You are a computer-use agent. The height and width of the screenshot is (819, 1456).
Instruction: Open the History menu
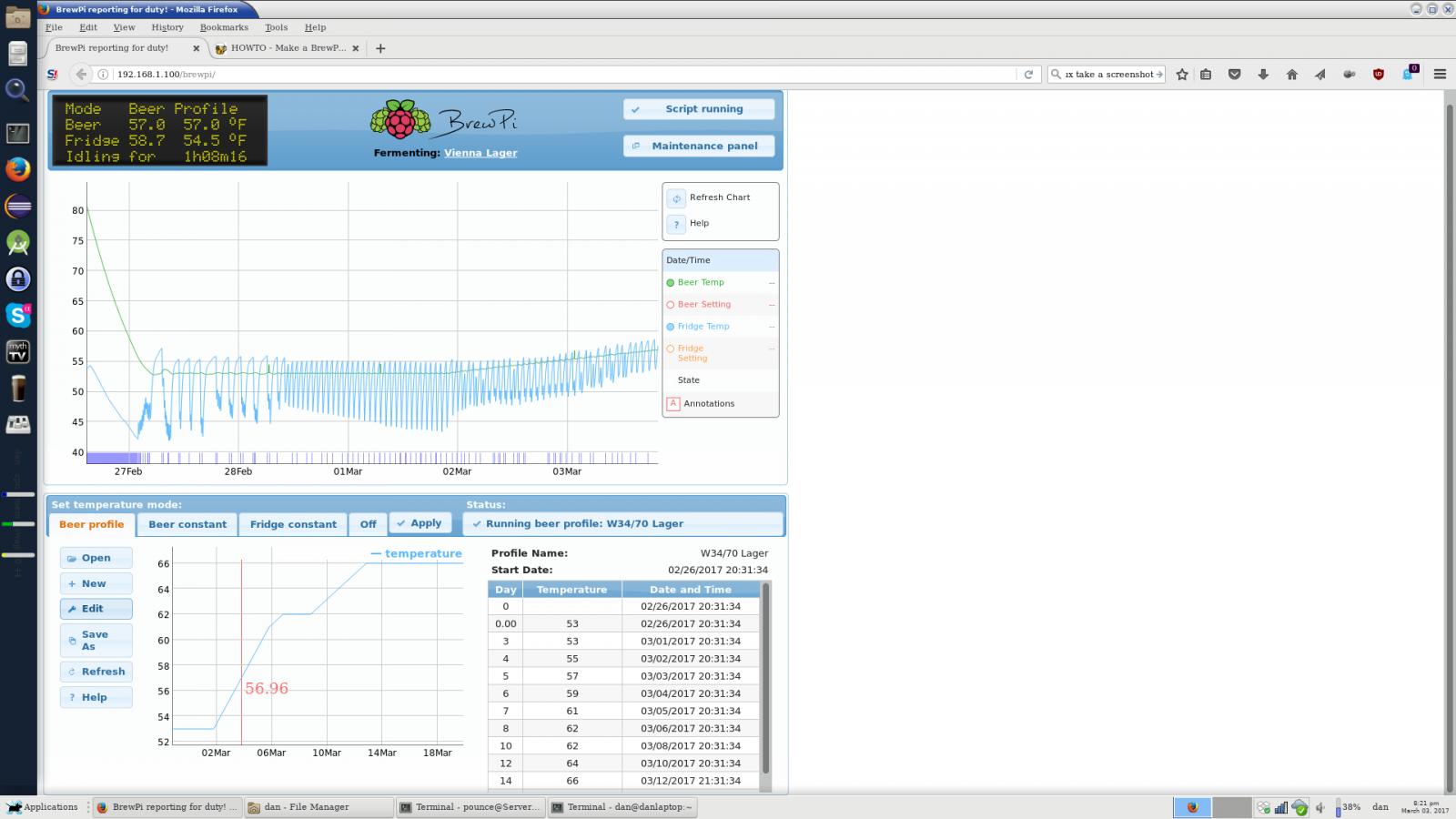(x=167, y=27)
